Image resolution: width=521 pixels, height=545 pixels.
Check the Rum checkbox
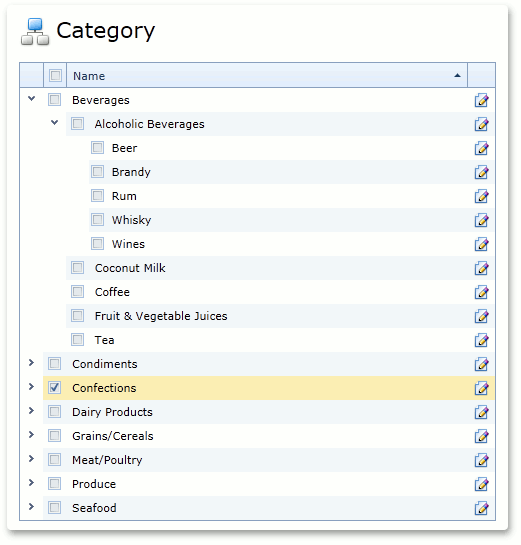pyautogui.click(x=97, y=196)
